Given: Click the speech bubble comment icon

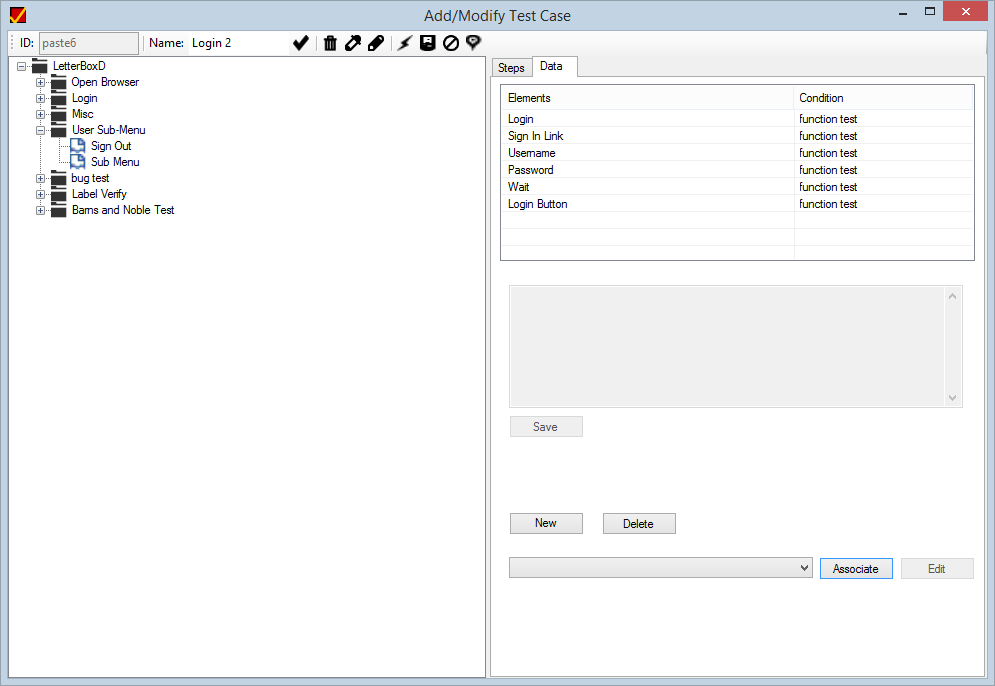Looking at the screenshot, I should (473, 43).
